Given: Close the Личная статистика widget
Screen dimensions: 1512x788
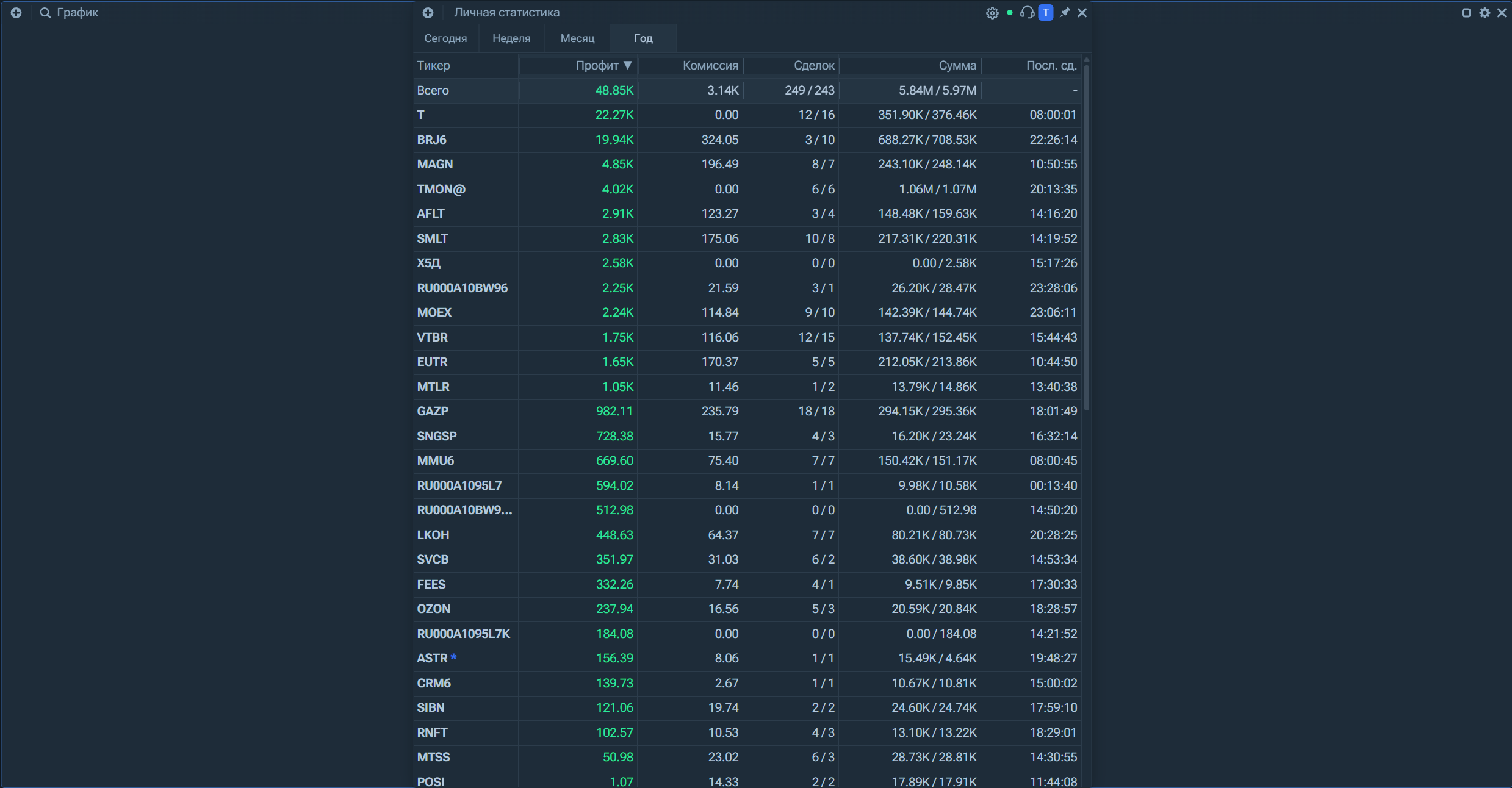Looking at the screenshot, I should tap(1082, 13).
